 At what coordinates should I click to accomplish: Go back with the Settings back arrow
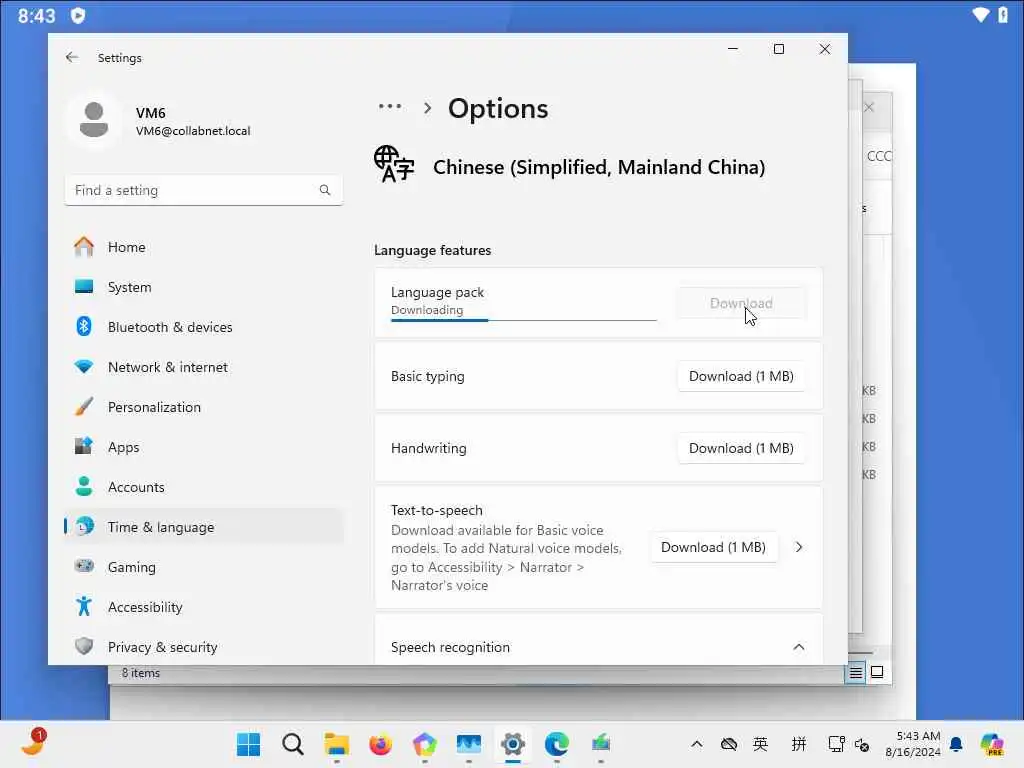72,57
